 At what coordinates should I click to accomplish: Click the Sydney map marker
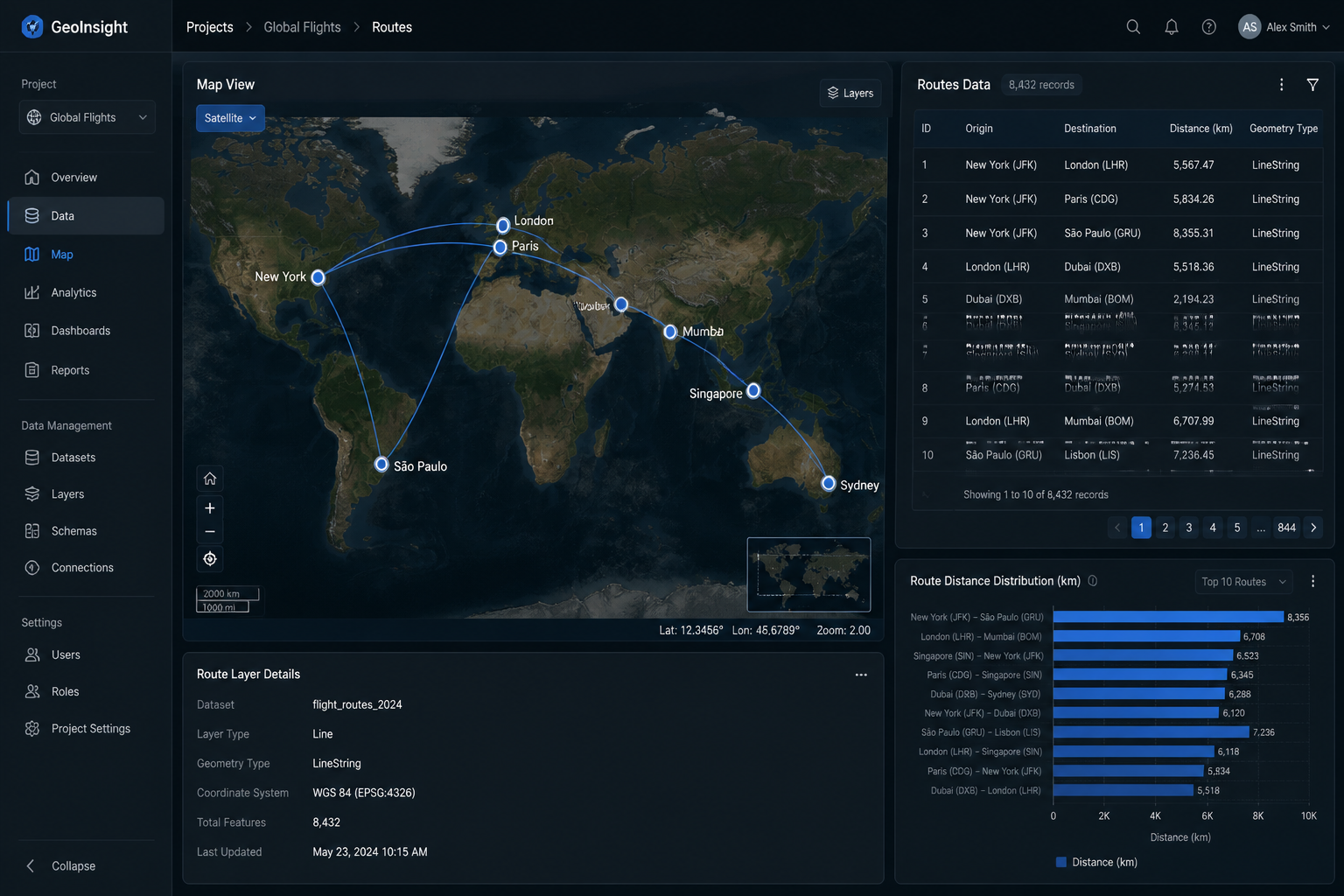(x=829, y=483)
